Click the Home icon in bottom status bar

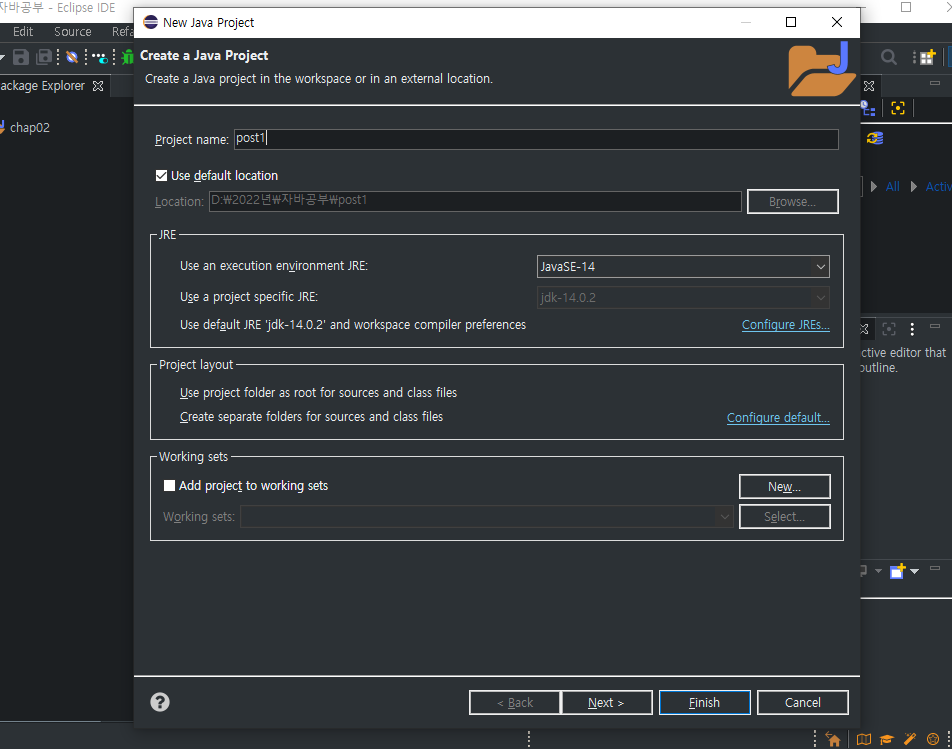[833, 739]
